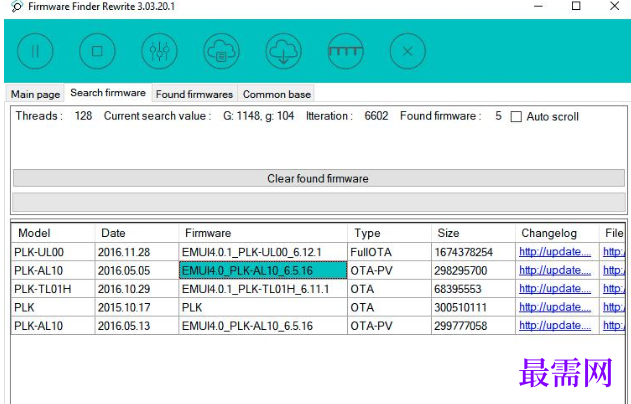Click the size cell 298295700
This screenshot has height=404, width=631.
click(x=473, y=270)
